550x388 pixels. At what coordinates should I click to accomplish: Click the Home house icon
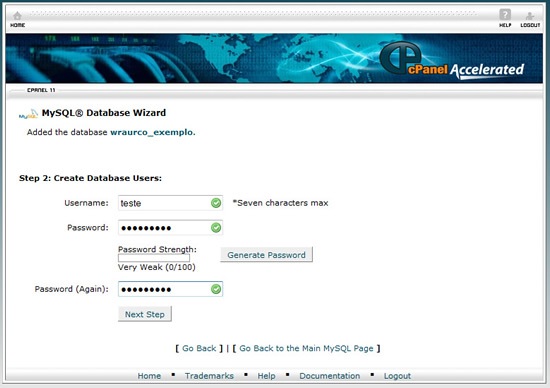17,16
